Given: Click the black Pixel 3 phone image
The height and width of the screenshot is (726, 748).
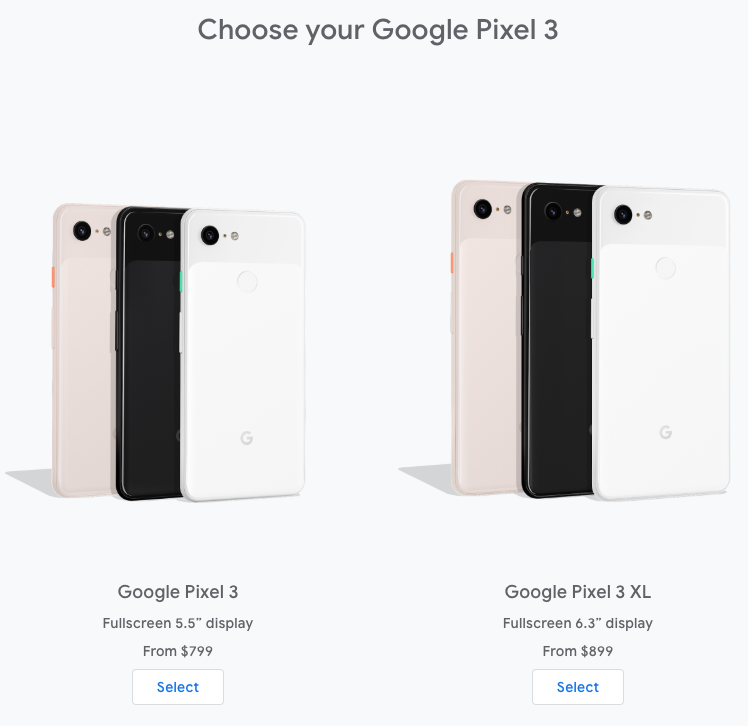Looking at the screenshot, I should point(148,353).
